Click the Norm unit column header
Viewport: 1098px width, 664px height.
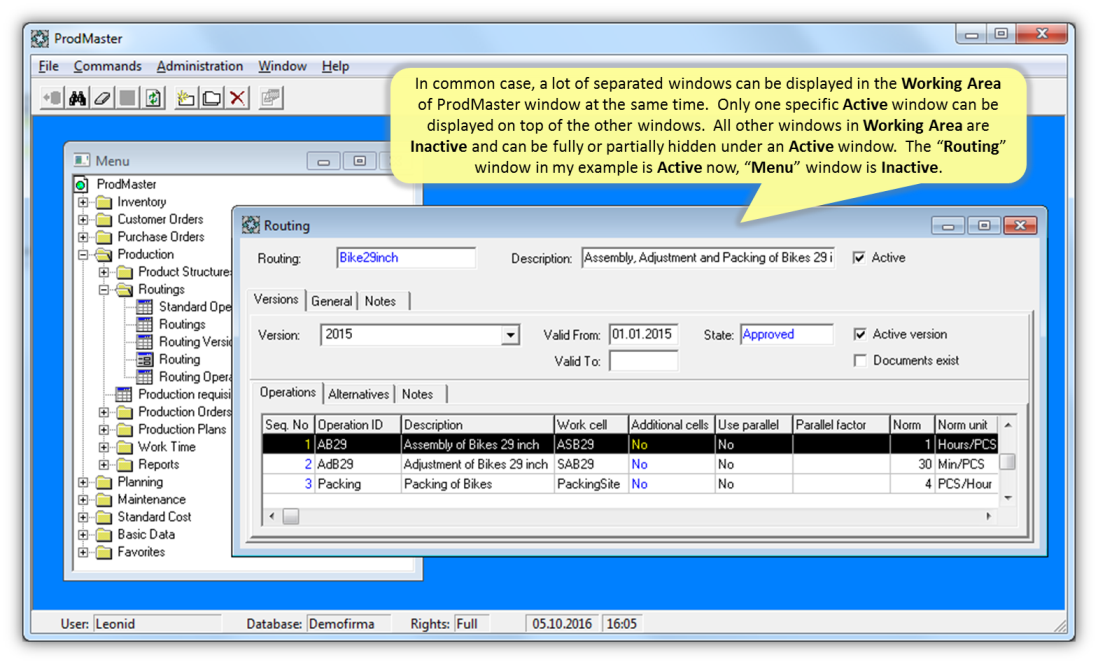(x=966, y=424)
